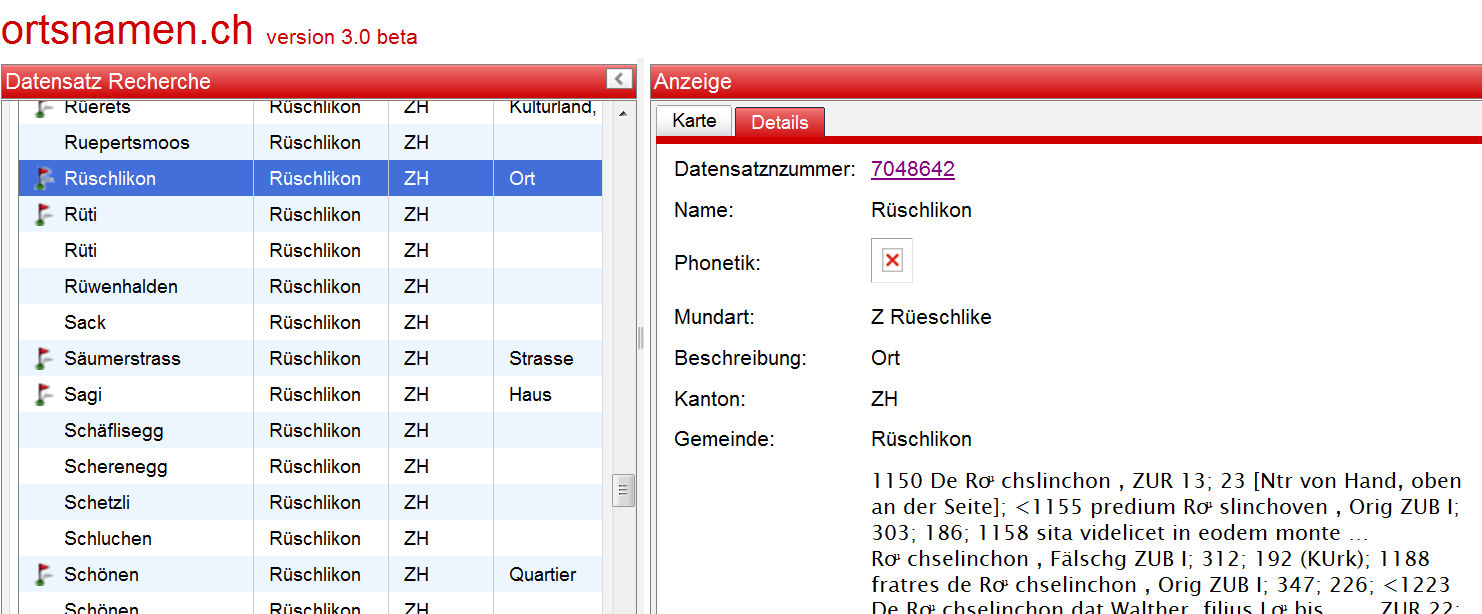Click the flag icon next to Säumerstrass
Image resolution: width=1482 pixels, height=614 pixels.
(42, 359)
